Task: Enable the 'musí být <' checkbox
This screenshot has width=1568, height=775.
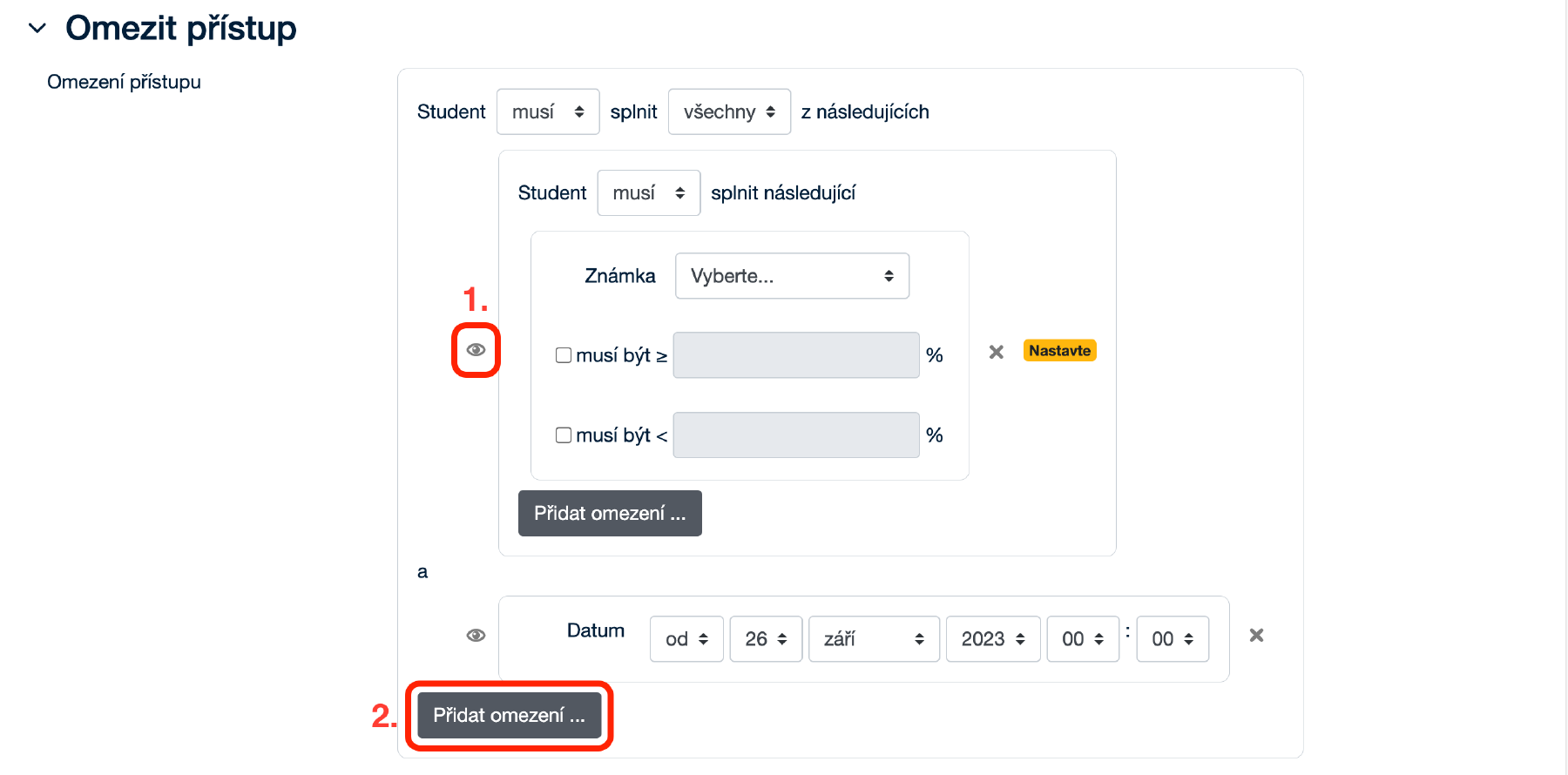Action: [564, 435]
